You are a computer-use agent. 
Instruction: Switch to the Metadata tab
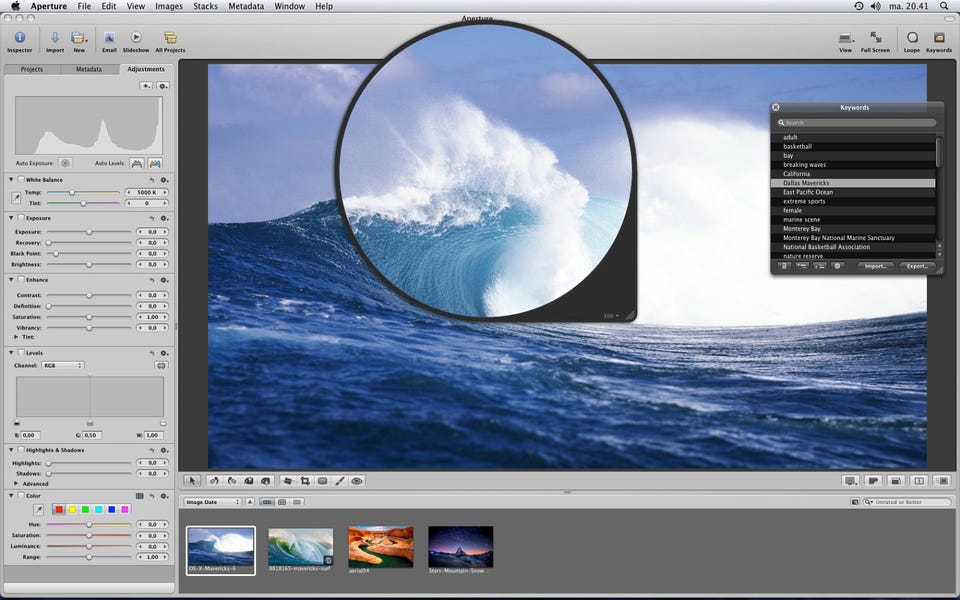tap(89, 70)
